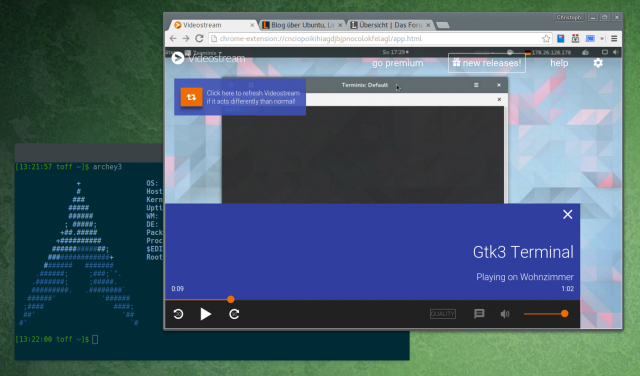Image resolution: width=640 pixels, height=376 pixels.
Task: Open Videostream settings gear
Action: point(598,63)
